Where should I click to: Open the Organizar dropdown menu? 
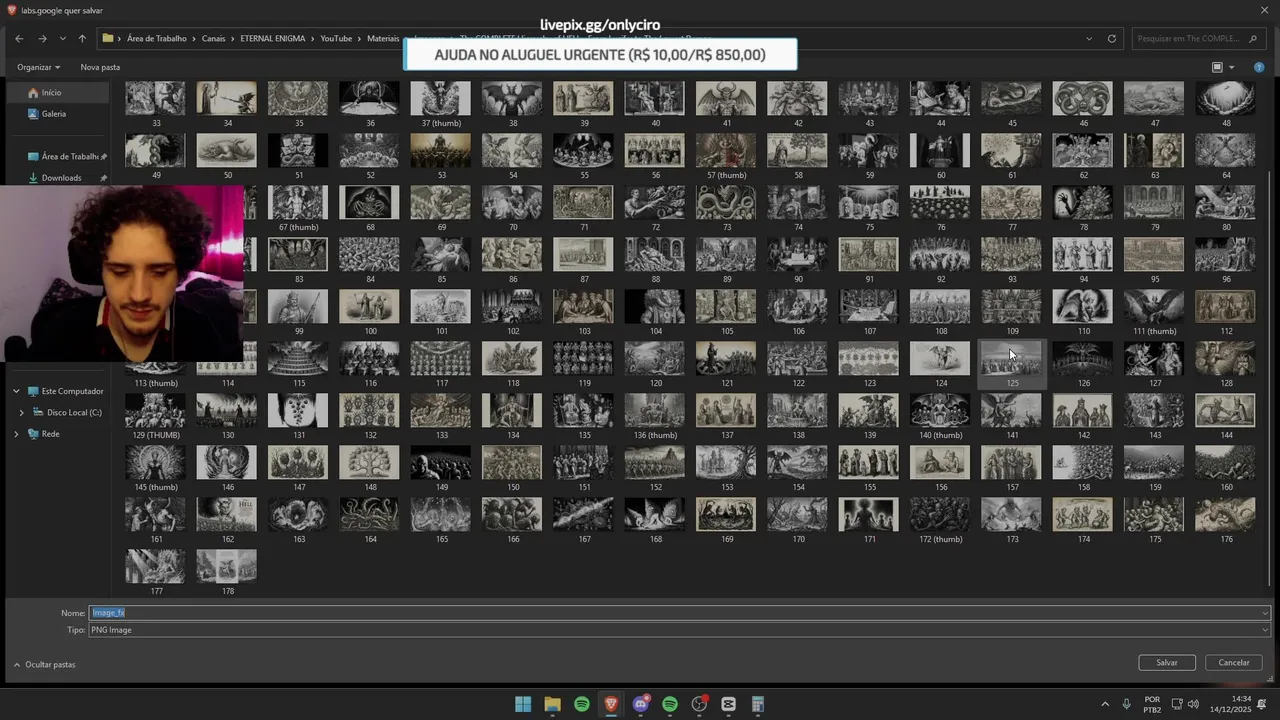point(38,67)
